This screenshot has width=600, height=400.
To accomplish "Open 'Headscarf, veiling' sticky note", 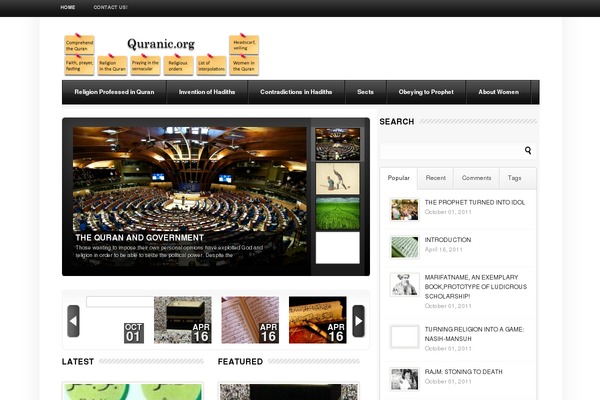I will click(x=244, y=45).
